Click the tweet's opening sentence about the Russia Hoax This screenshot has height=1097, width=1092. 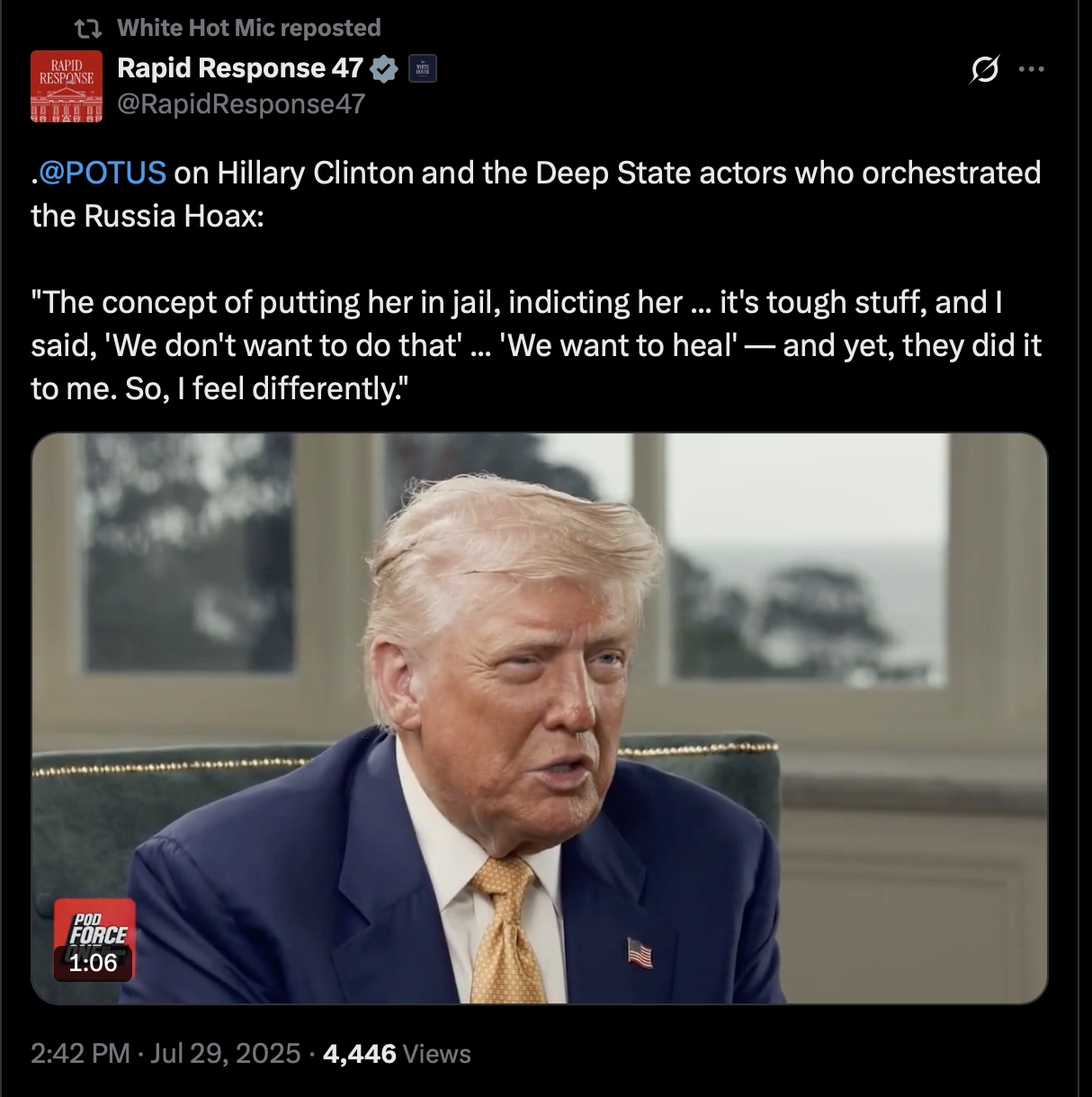536,193
